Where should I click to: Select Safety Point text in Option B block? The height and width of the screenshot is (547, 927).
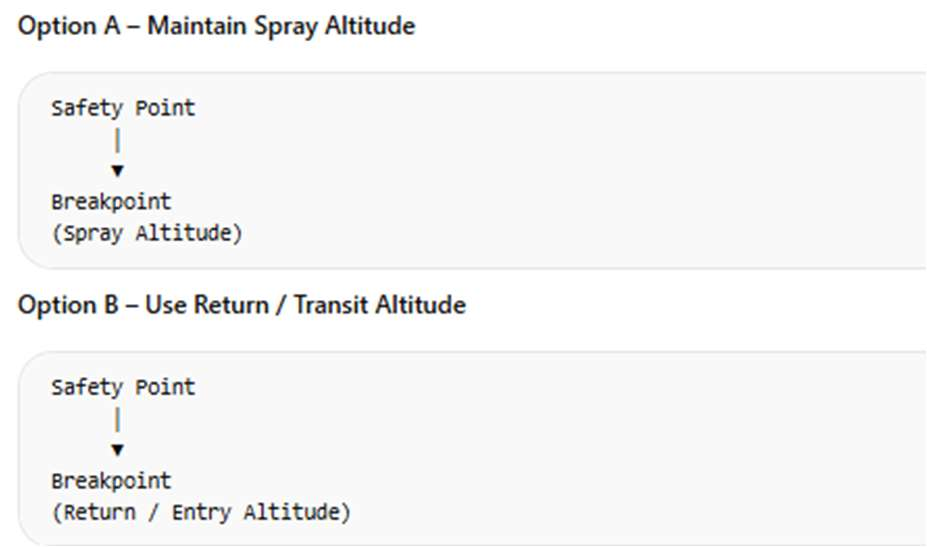click(123, 387)
